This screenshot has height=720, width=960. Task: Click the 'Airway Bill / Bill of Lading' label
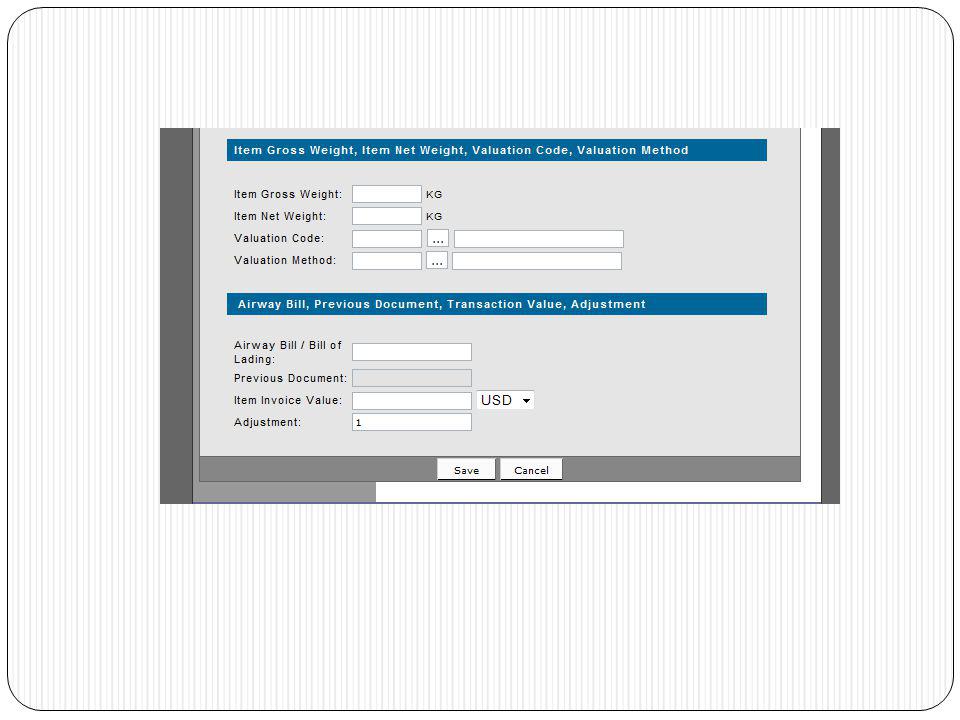(x=287, y=352)
